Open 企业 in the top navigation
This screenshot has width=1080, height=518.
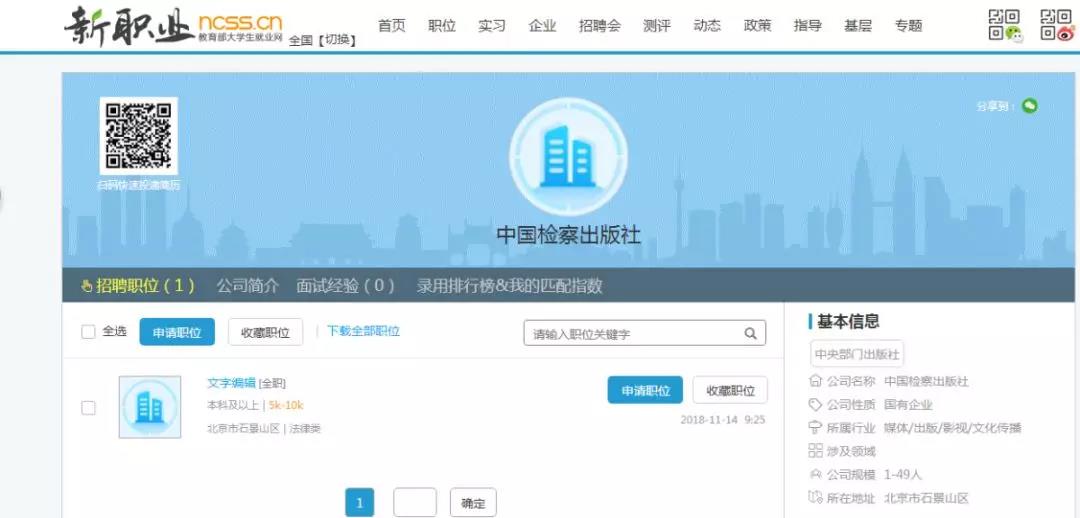[x=542, y=26]
